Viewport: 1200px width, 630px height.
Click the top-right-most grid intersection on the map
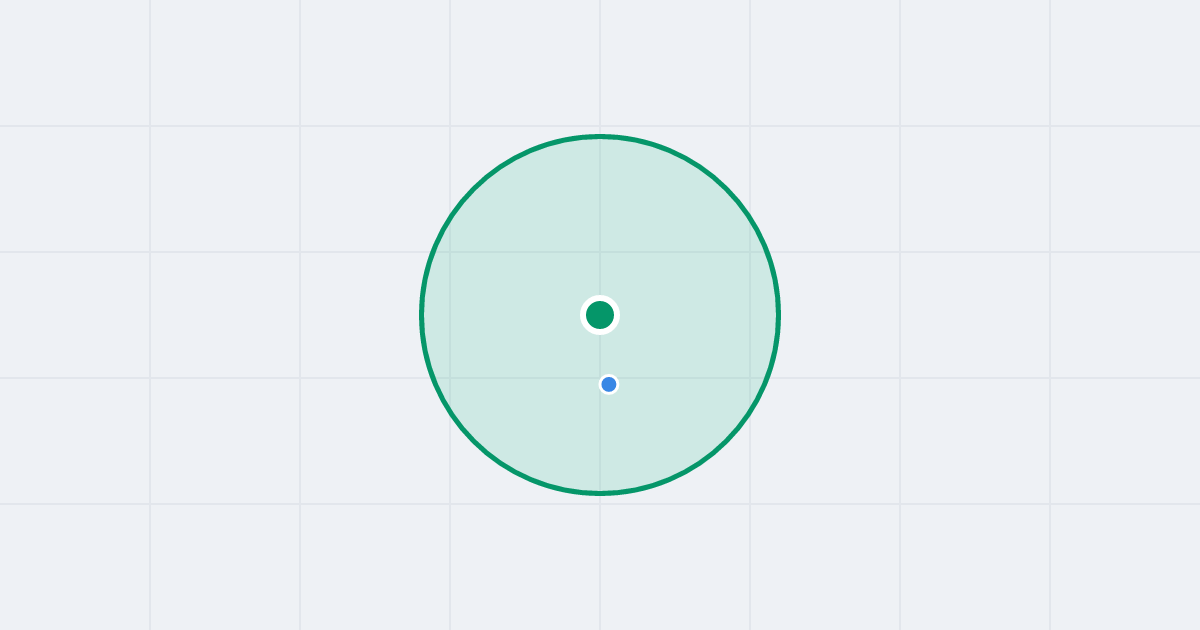point(1050,126)
